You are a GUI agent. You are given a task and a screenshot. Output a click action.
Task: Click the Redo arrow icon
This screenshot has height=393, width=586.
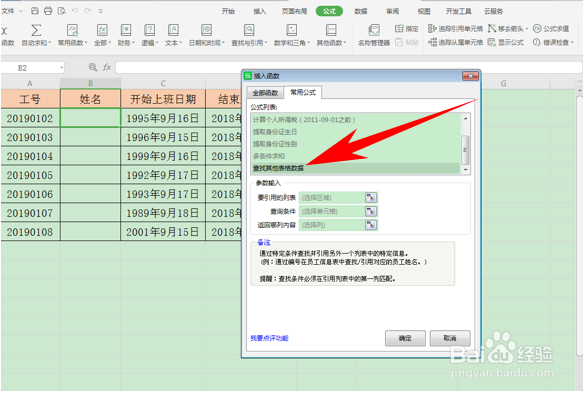pos(88,11)
